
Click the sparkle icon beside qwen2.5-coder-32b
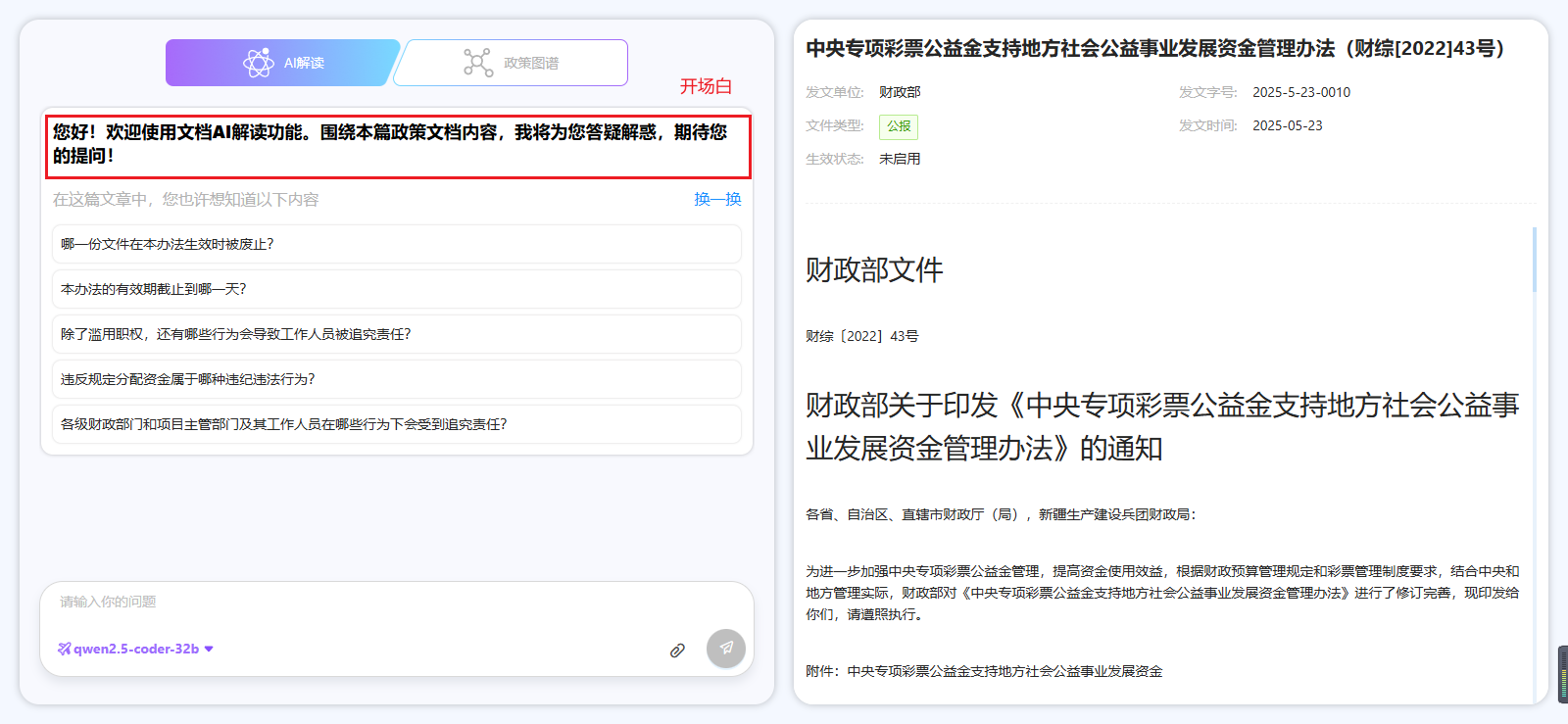65,649
